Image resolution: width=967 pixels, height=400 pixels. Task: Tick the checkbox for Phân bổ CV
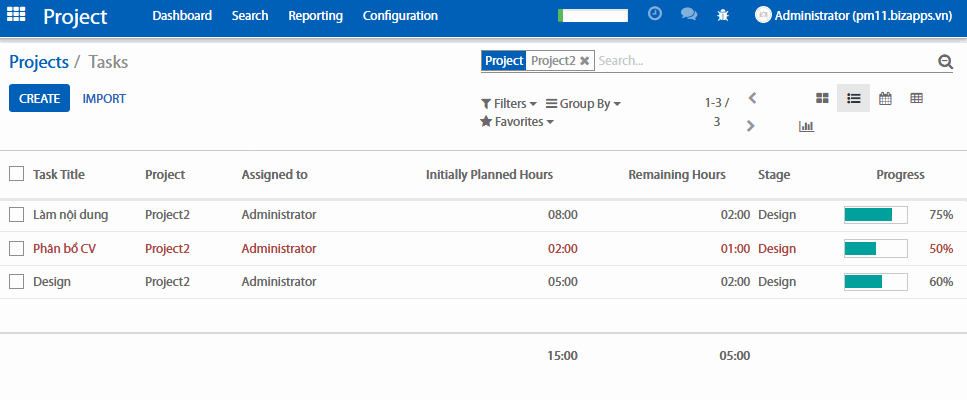16,248
